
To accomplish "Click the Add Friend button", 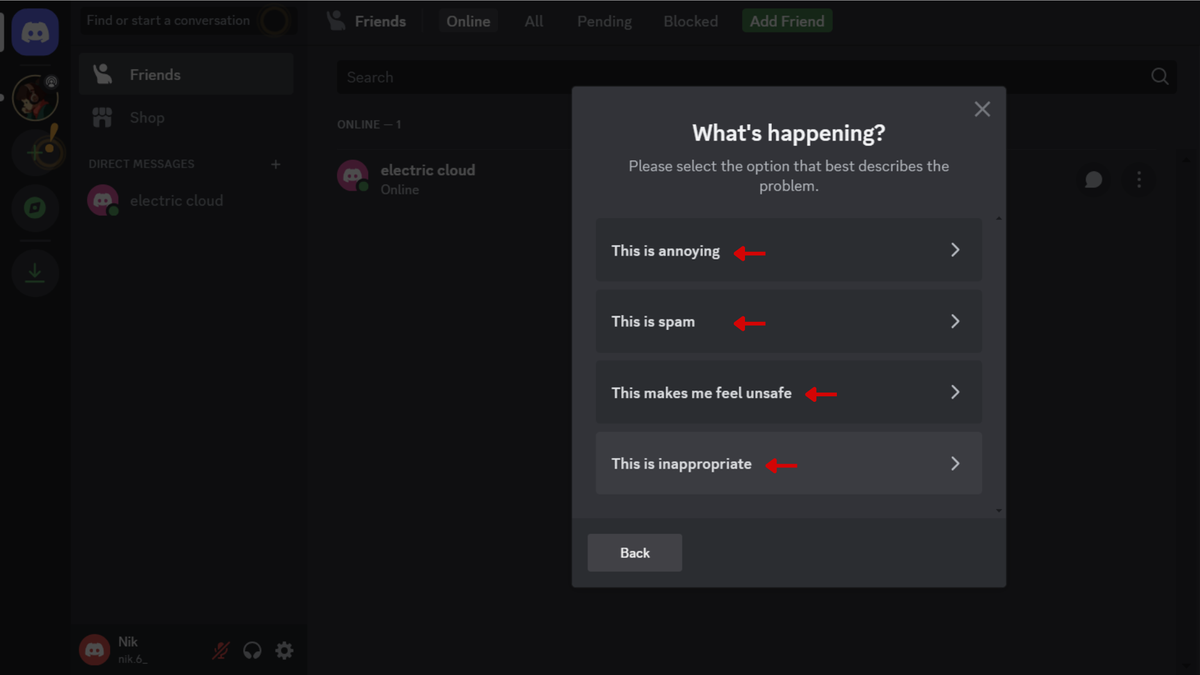I will pyautogui.click(x=787, y=20).
